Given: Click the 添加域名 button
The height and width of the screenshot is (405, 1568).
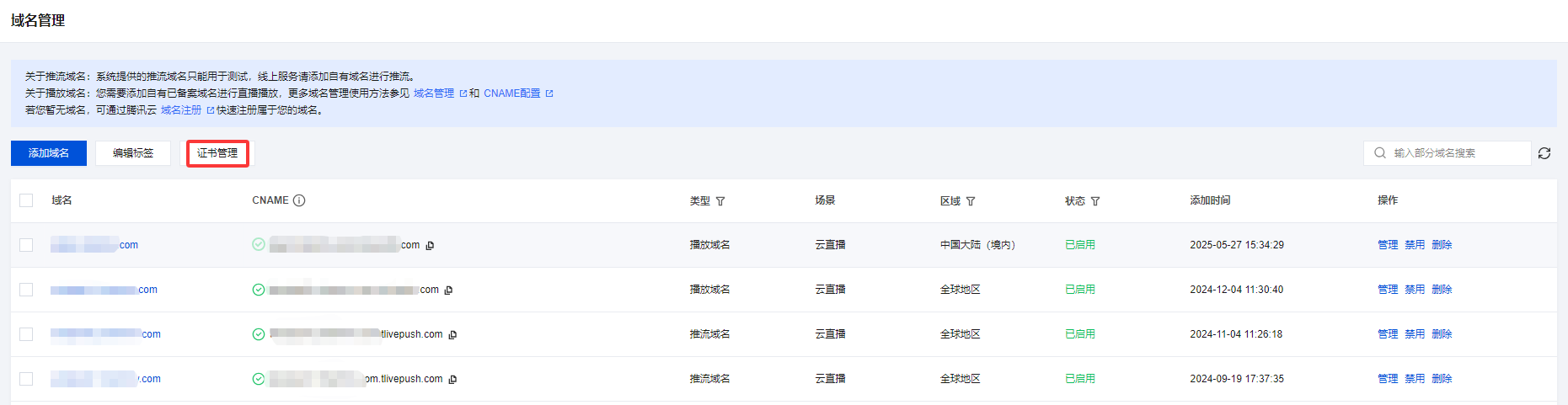Looking at the screenshot, I should coord(49,153).
